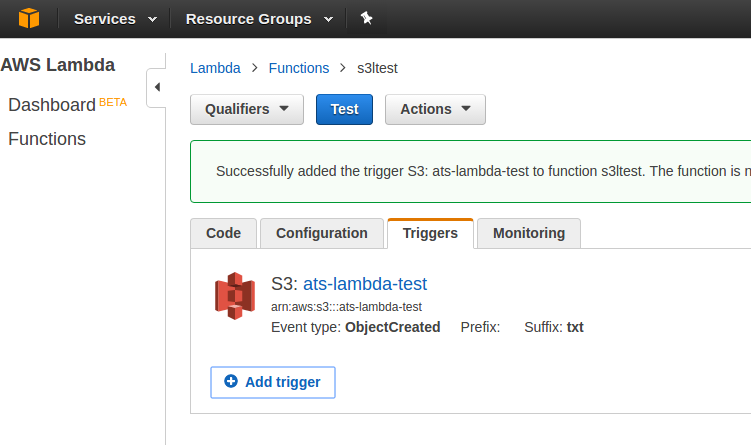
Task: Expand the Resource Groups menu
Action: pos(258,19)
